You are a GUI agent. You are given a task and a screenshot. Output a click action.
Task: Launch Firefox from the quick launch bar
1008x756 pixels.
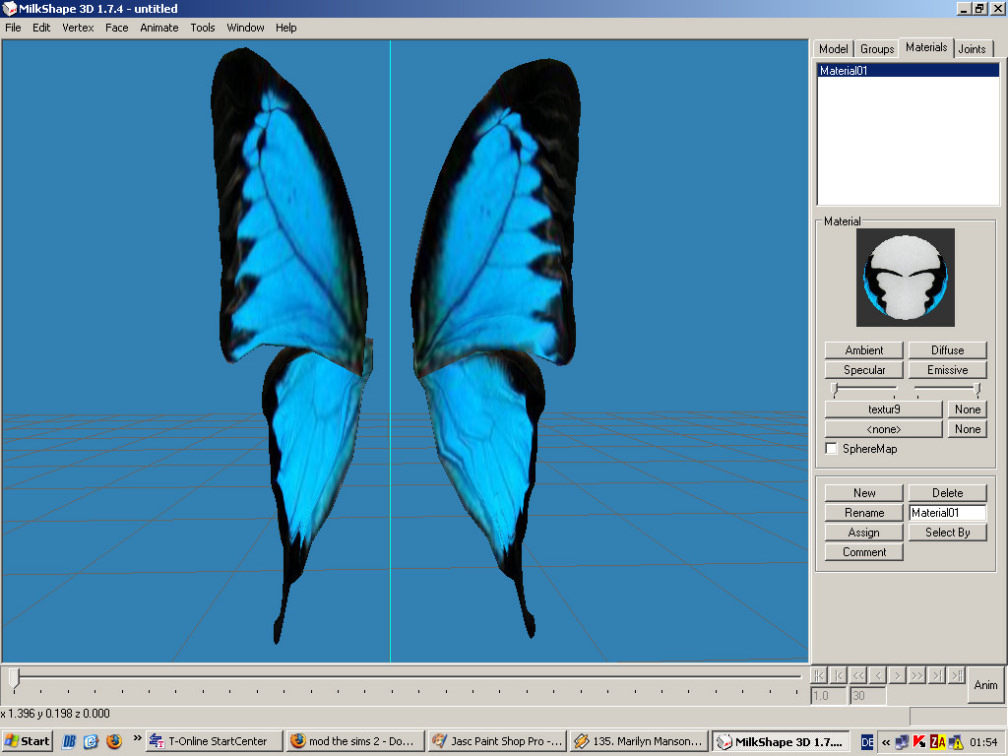[114, 741]
